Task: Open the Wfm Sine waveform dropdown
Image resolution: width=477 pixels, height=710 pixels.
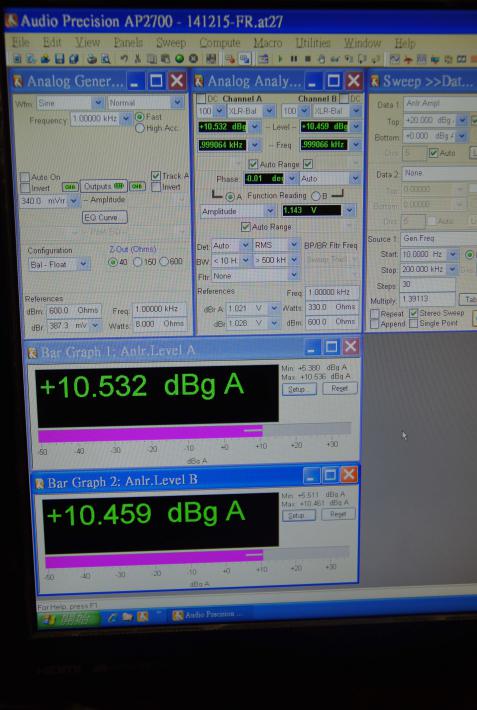Action: point(98,103)
